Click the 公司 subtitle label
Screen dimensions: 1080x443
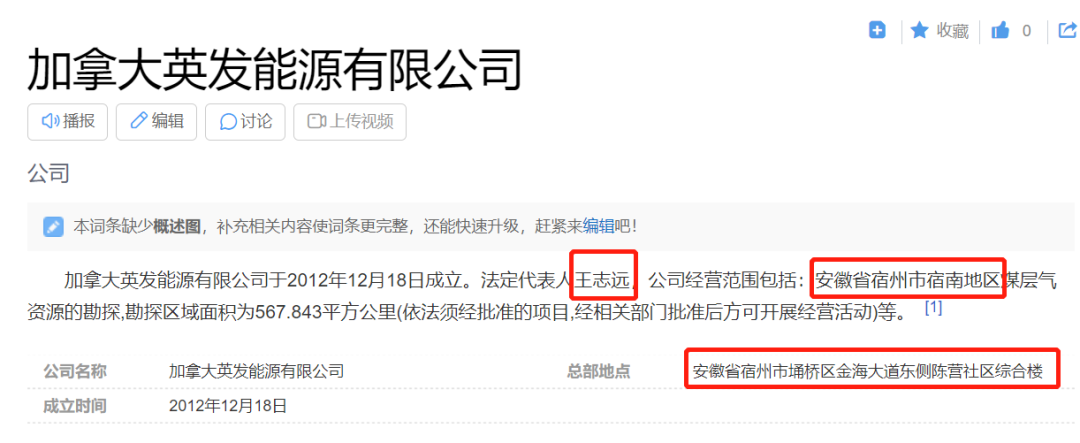pos(48,172)
